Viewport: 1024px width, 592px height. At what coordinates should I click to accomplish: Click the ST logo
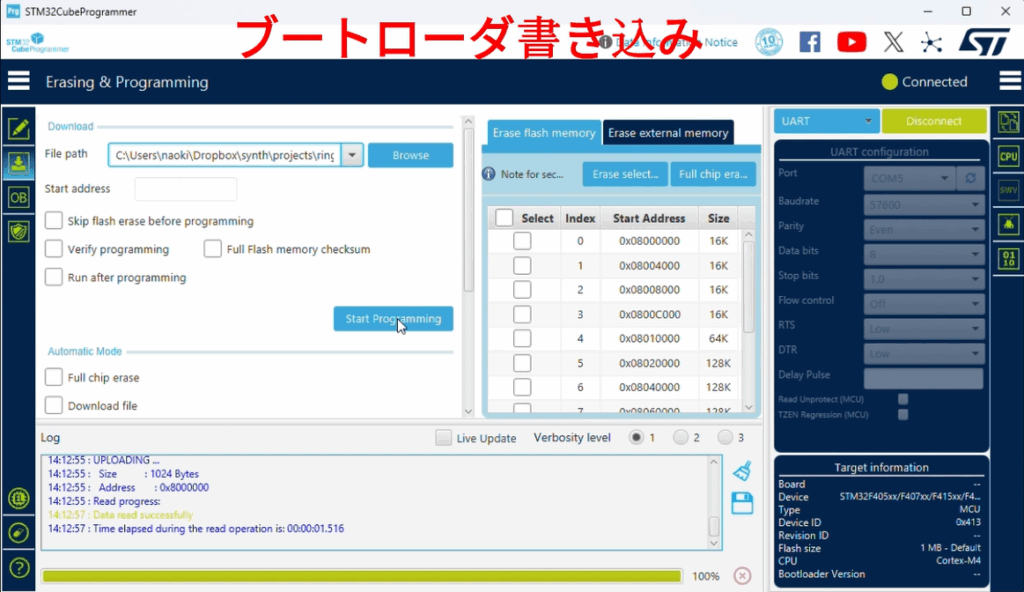coord(984,42)
